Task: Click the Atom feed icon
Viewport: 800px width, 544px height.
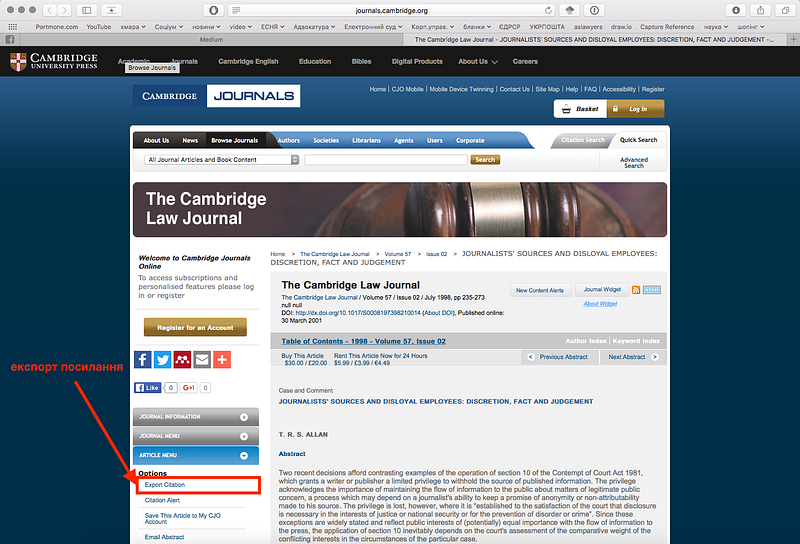Action: pos(652,290)
